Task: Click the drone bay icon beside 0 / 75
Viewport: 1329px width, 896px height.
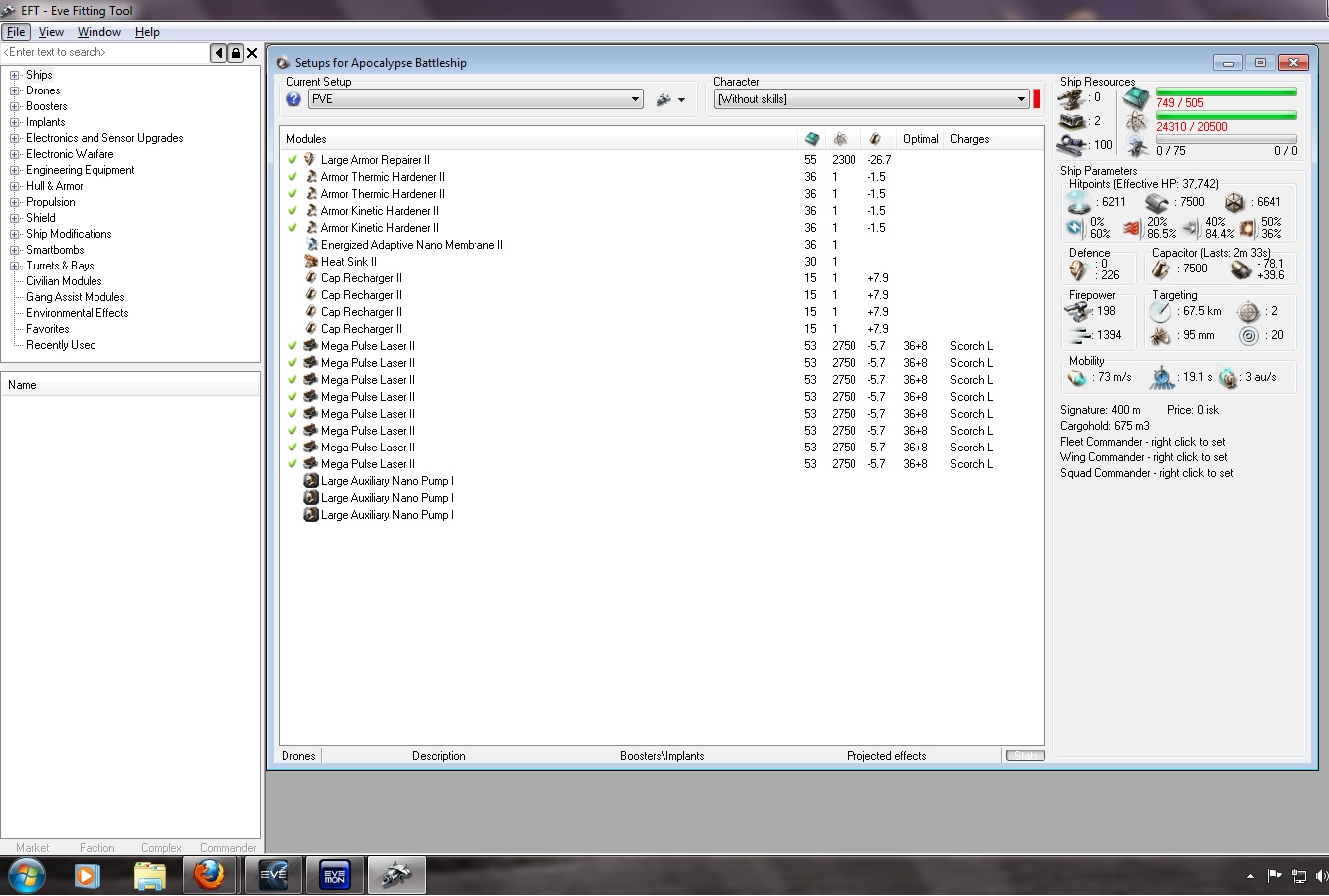Action: tap(1136, 146)
